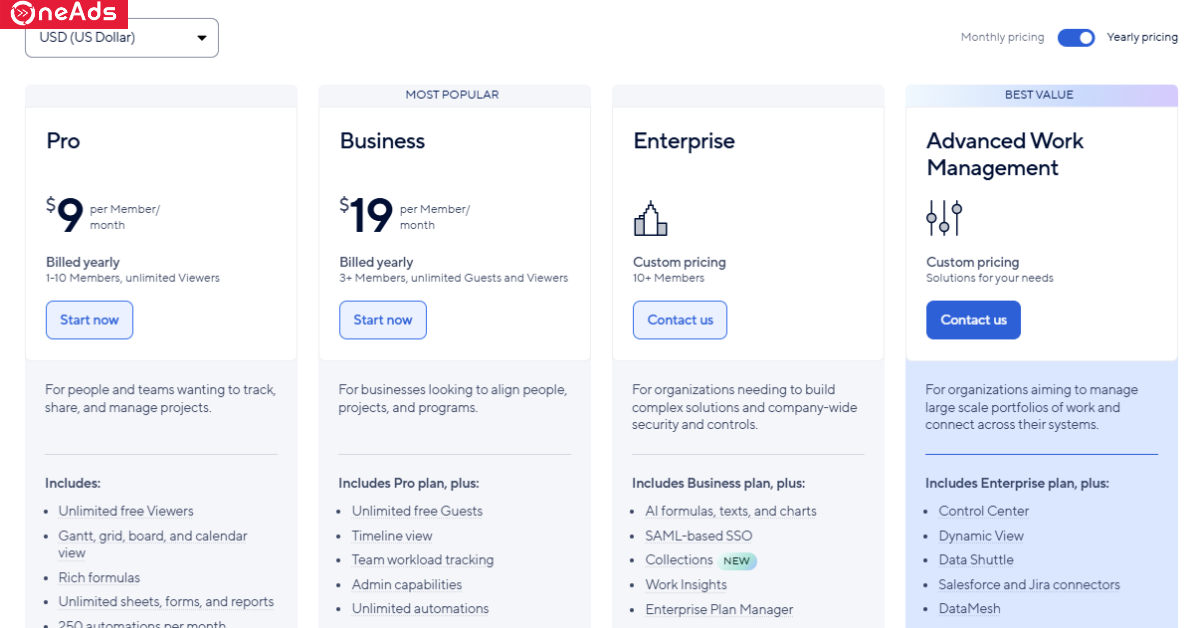Screen dimensions: 1200x628
Task: Select the Monthly pricing label
Action: pos(1002,37)
